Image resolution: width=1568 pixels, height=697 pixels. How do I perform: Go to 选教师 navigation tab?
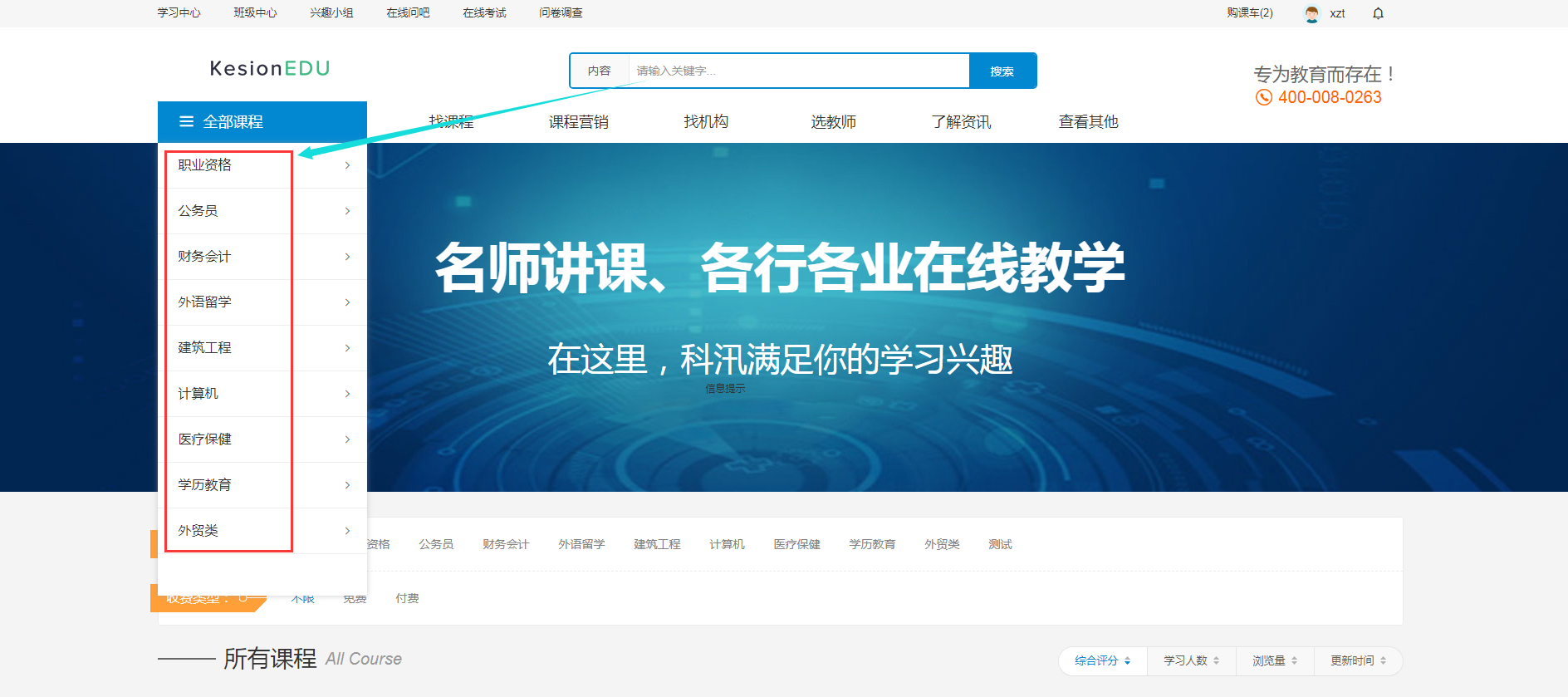tap(833, 122)
